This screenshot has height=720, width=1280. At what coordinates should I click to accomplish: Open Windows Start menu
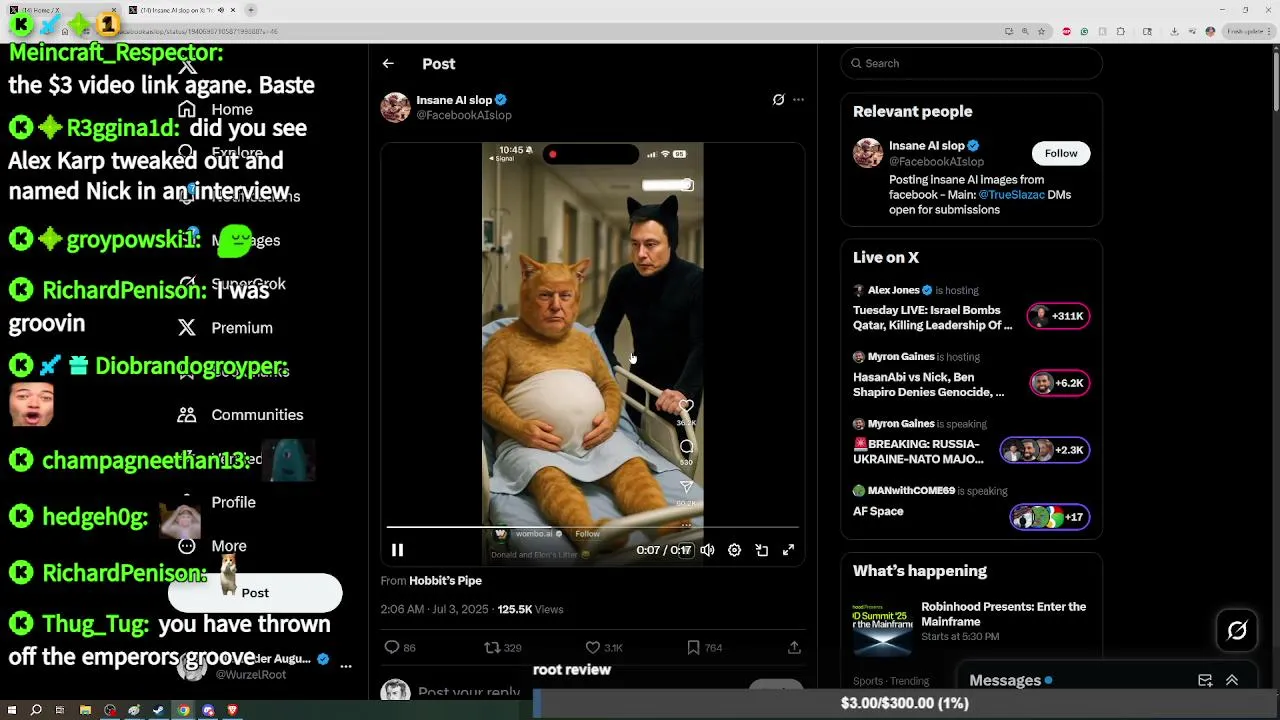pos(12,710)
